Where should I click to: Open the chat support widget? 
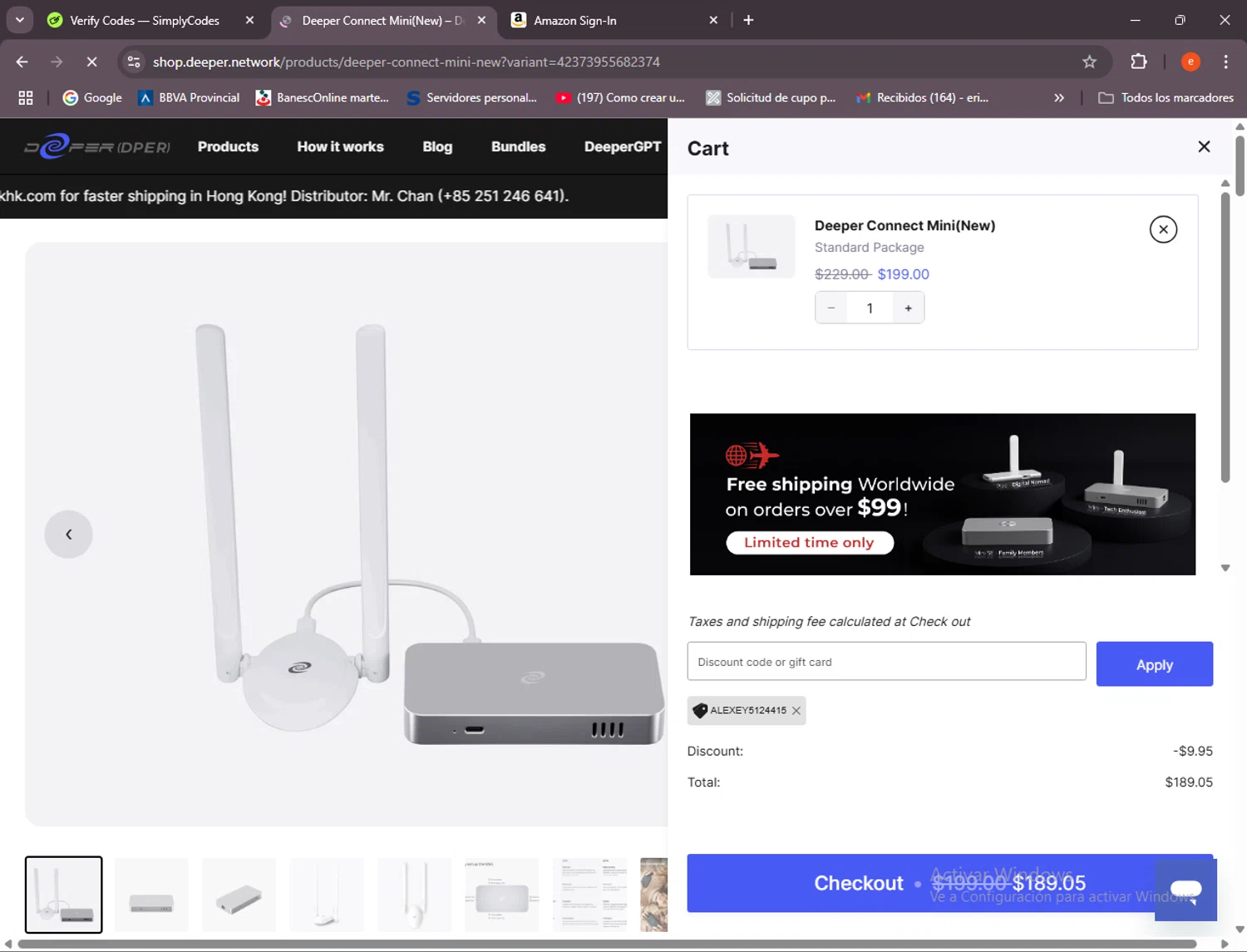click(x=1185, y=890)
